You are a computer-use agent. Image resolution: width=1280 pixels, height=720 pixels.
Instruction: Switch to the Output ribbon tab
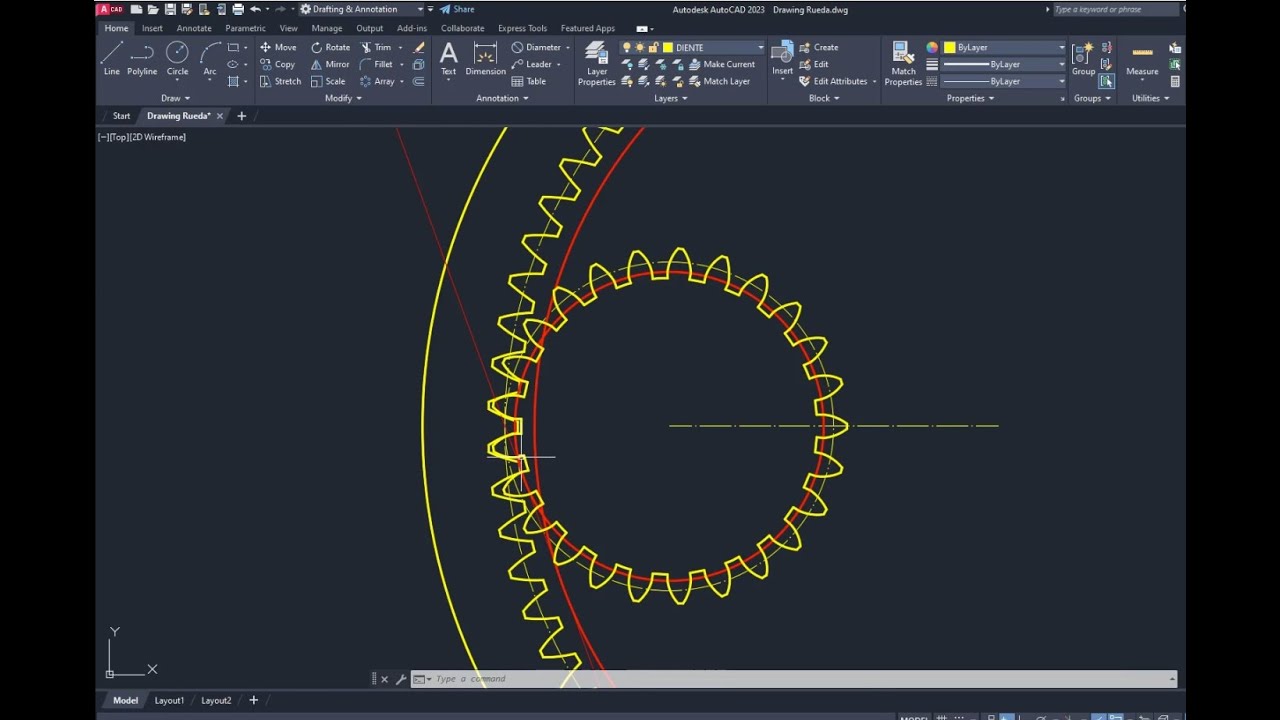point(370,28)
